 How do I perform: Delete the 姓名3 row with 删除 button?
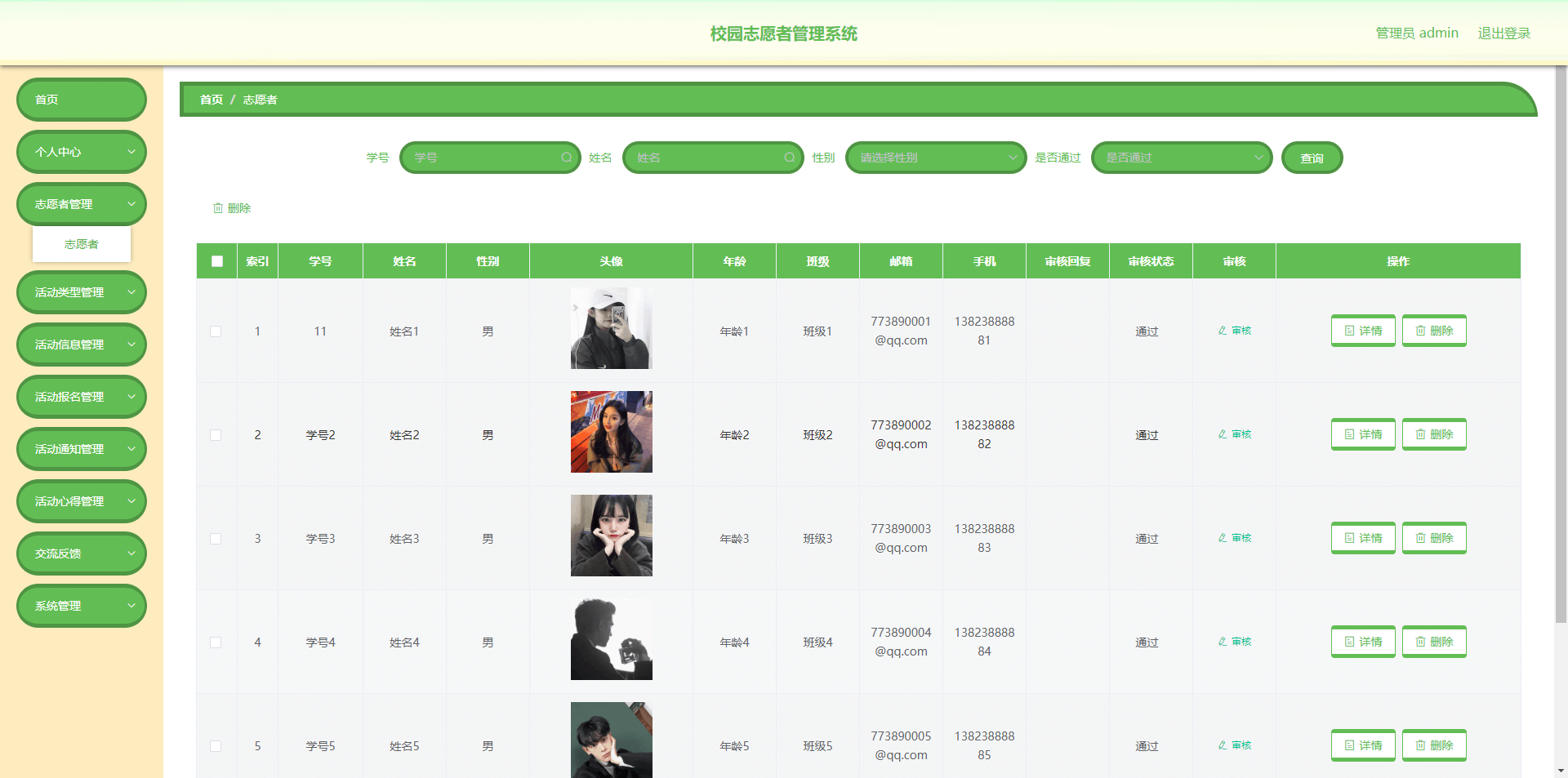click(1434, 538)
